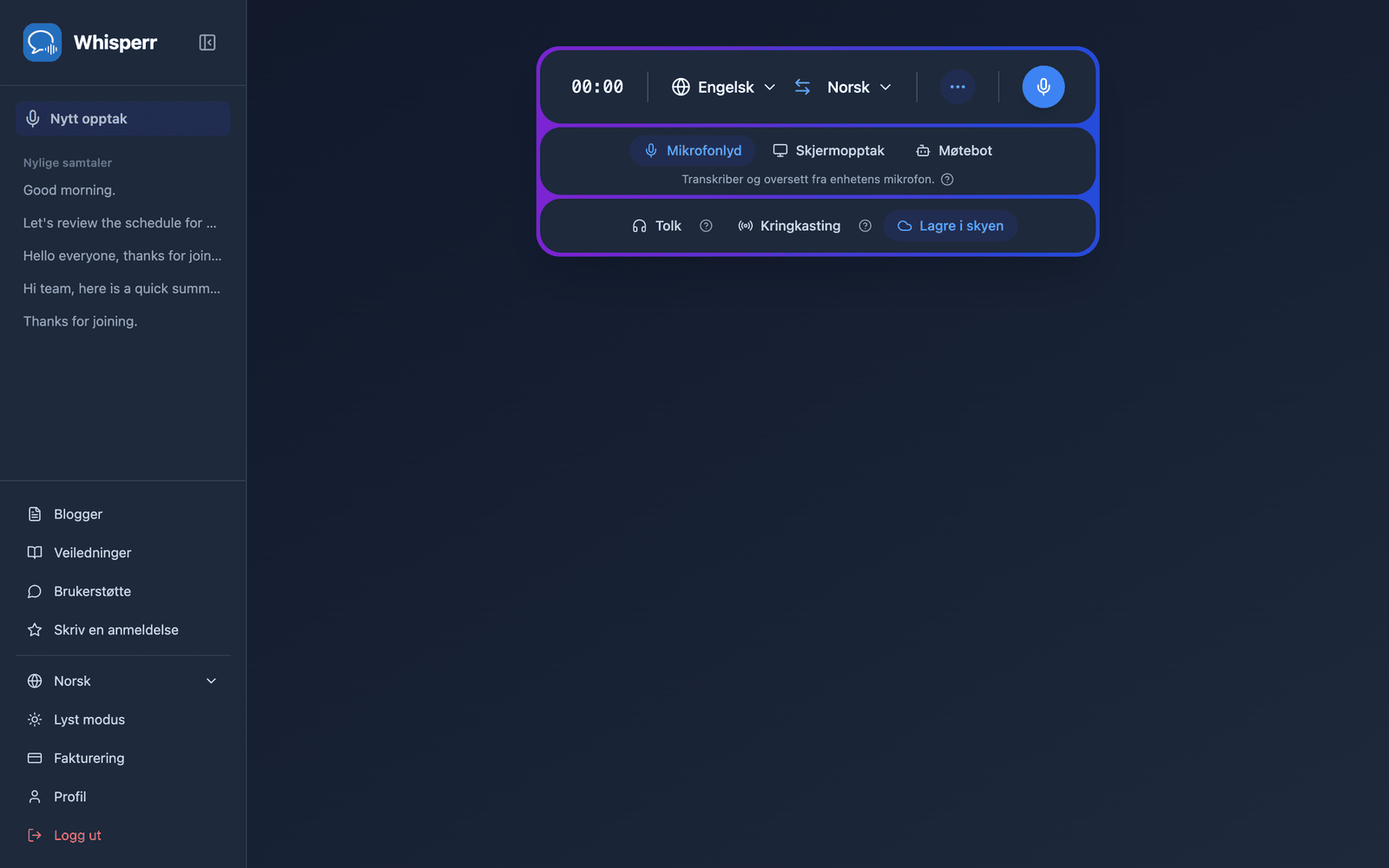The height and width of the screenshot is (868, 1389).
Task: Open Brukerstøtte support
Action: (122, 591)
